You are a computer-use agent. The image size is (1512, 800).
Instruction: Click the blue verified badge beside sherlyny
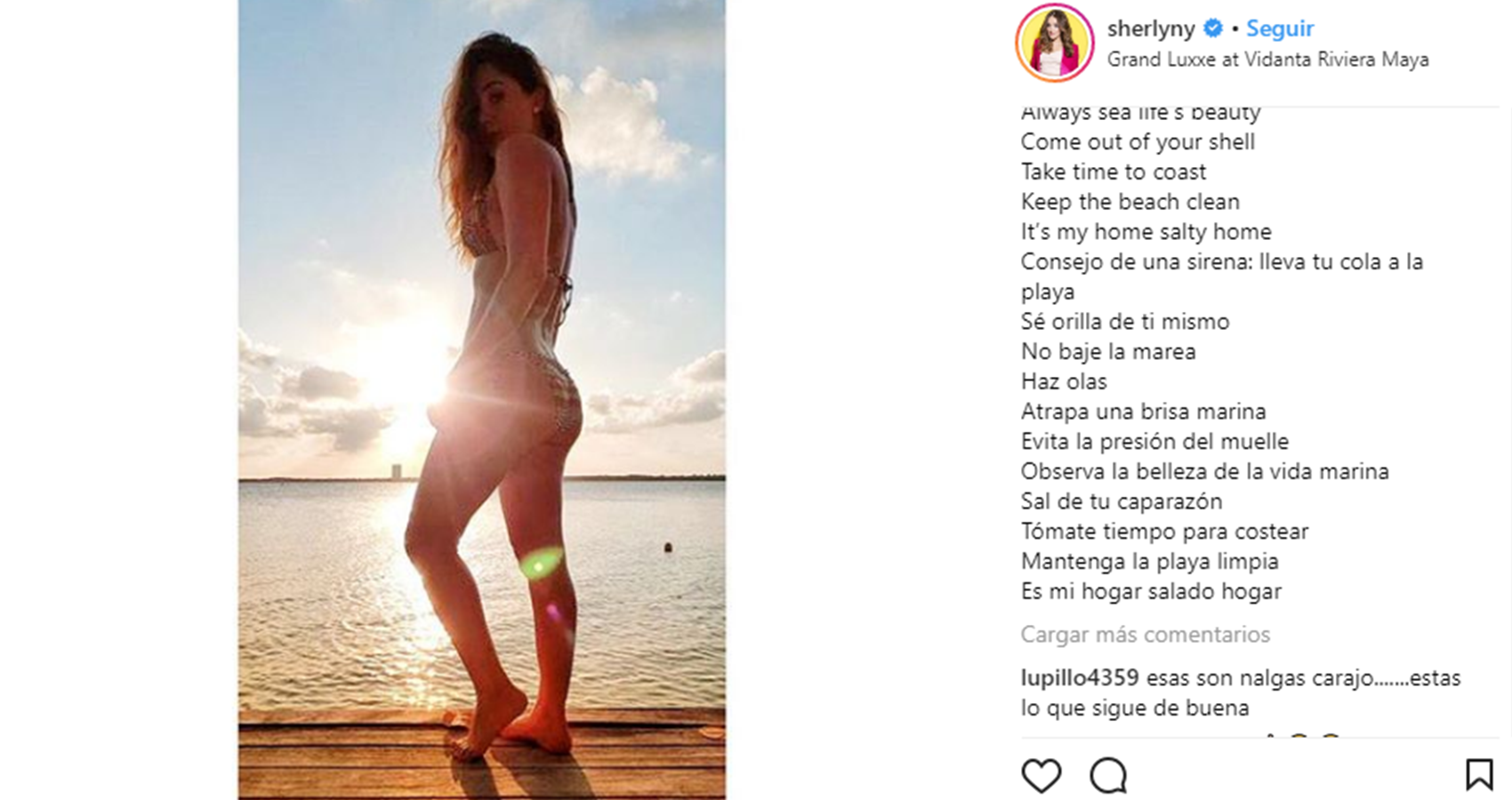coord(1212,28)
